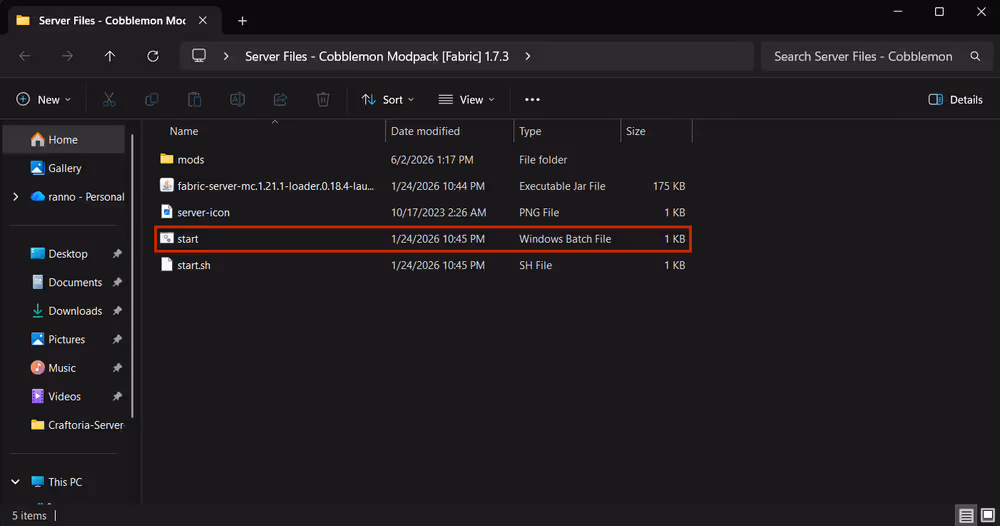1000x526 pixels.
Task: Click the '10/17/2023 2:26 AM' date cell
Action: (x=438, y=212)
